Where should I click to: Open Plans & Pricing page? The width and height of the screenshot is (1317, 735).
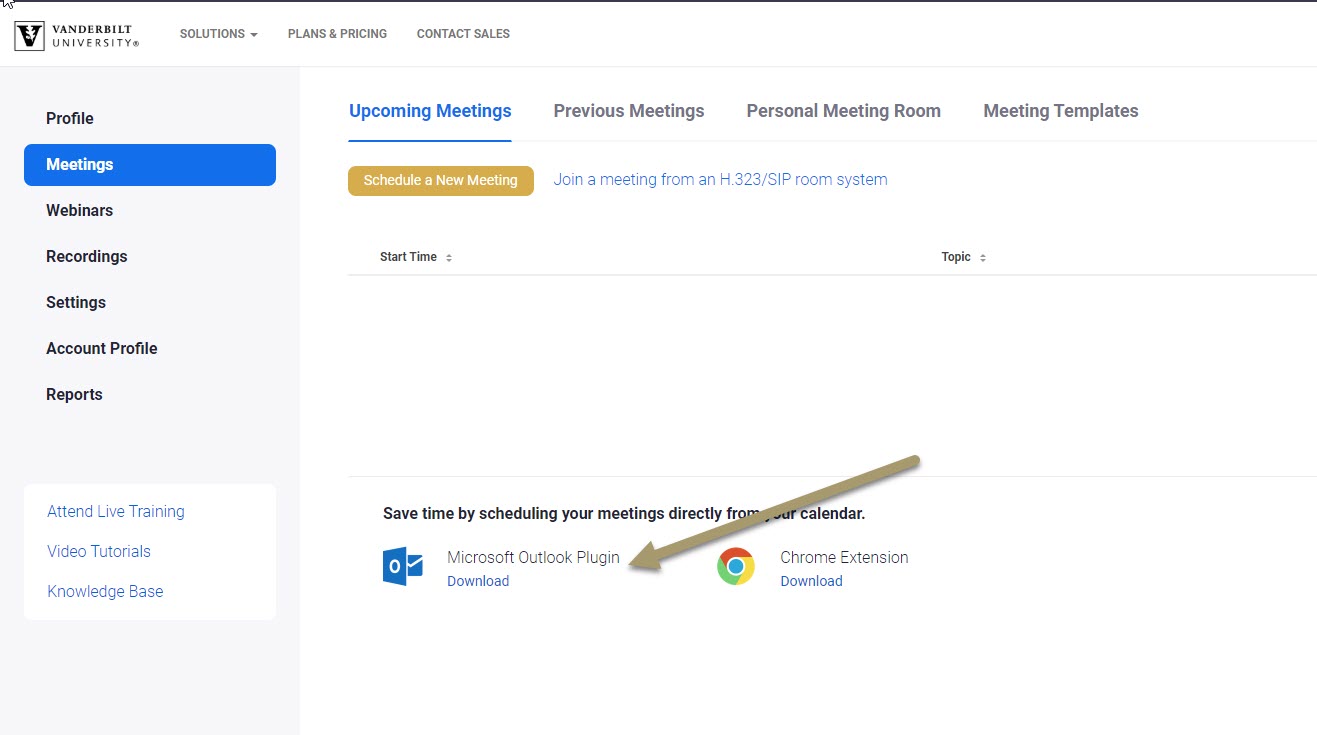point(337,34)
